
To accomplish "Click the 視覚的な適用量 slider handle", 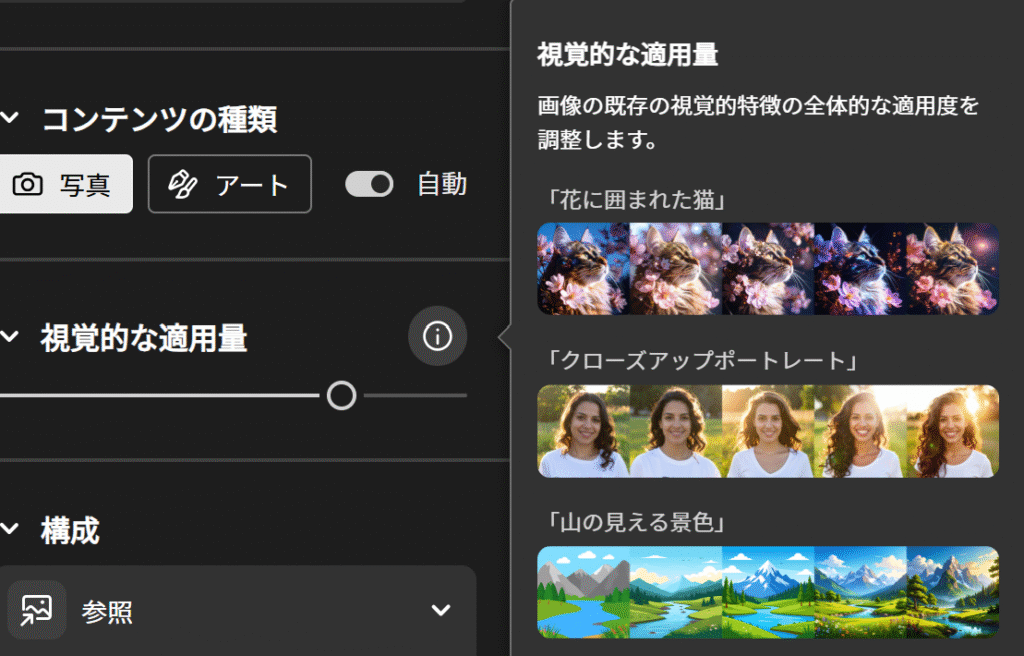I will tap(342, 395).
